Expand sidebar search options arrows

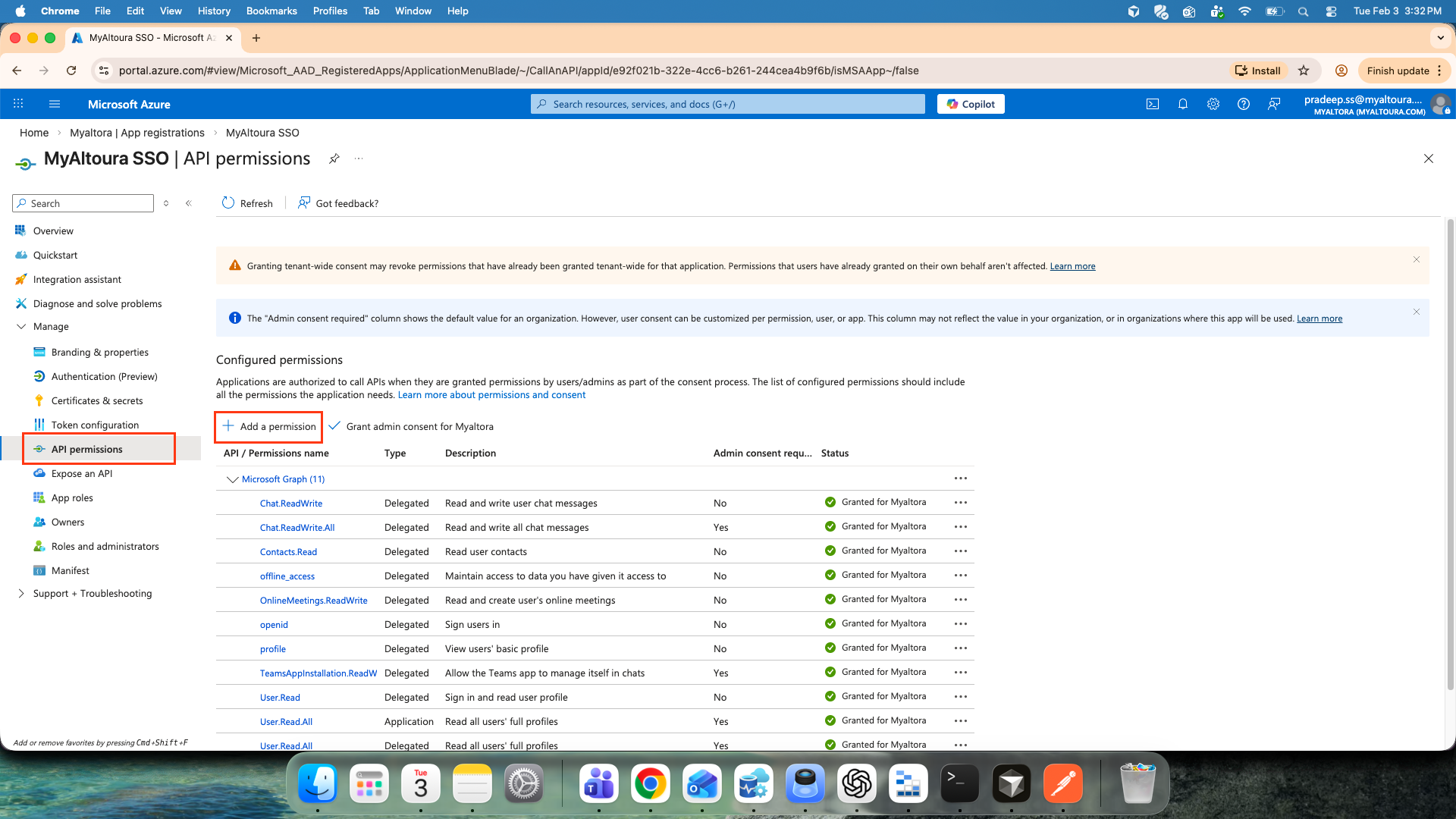[x=166, y=203]
